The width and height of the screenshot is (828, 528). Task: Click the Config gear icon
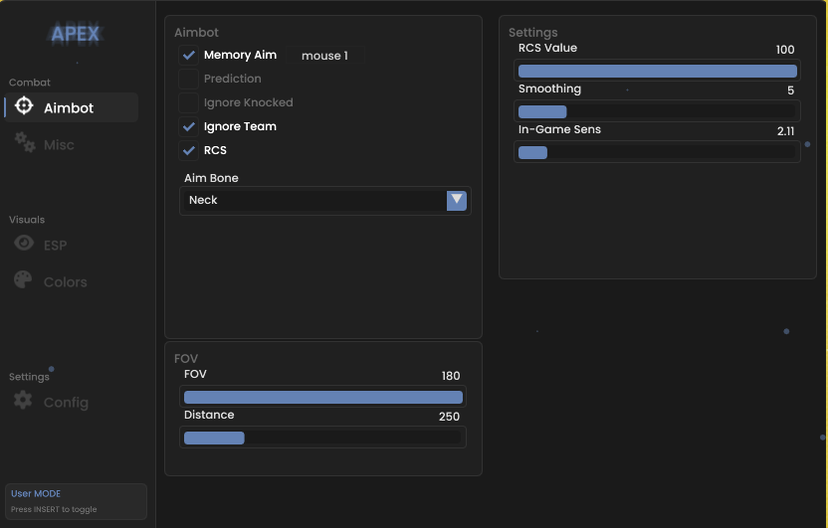24,401
